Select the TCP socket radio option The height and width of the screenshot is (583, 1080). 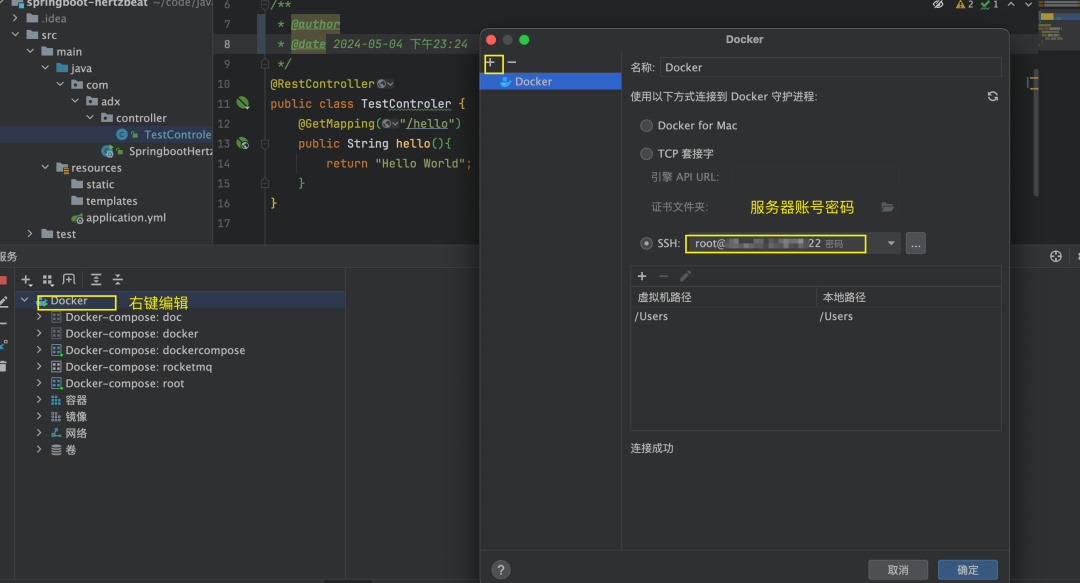(x=646, y=154)
